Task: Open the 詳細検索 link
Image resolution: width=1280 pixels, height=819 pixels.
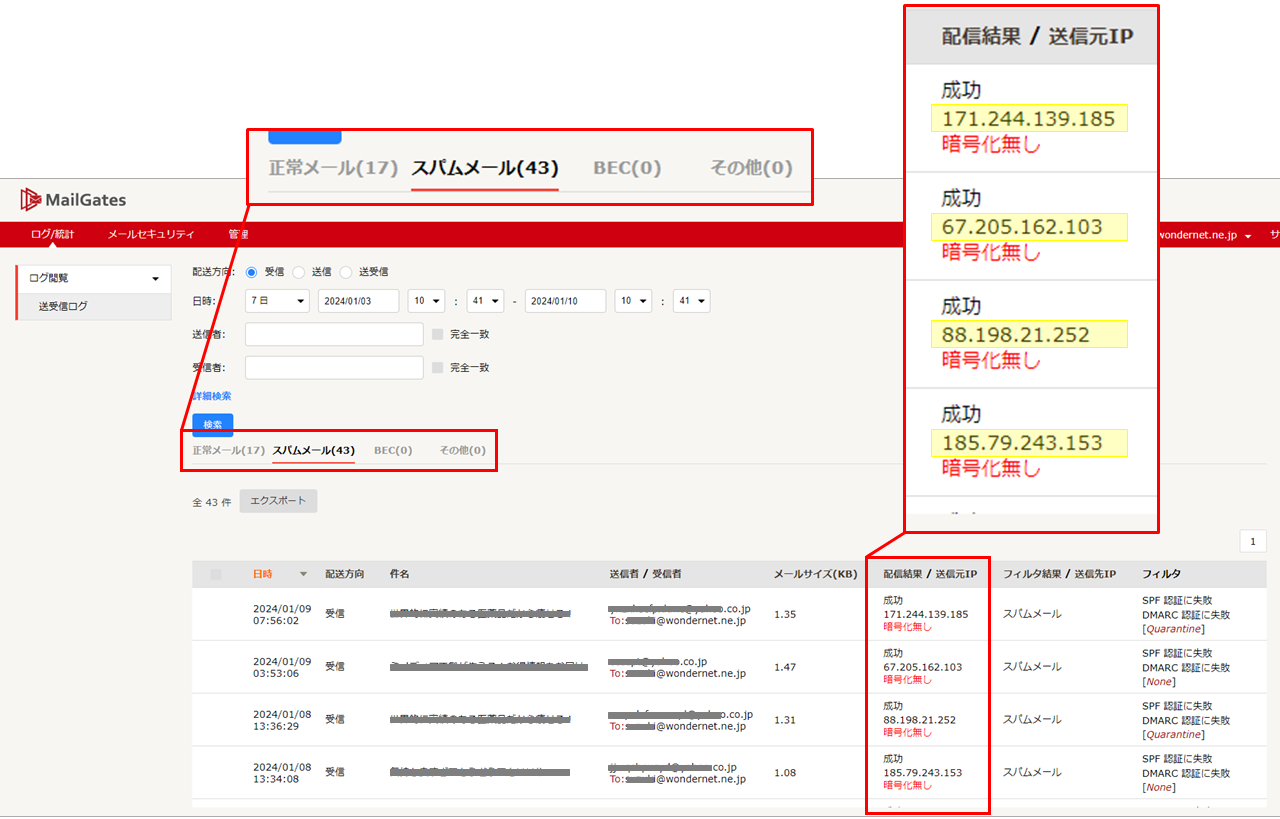Action: coord(212,396)
